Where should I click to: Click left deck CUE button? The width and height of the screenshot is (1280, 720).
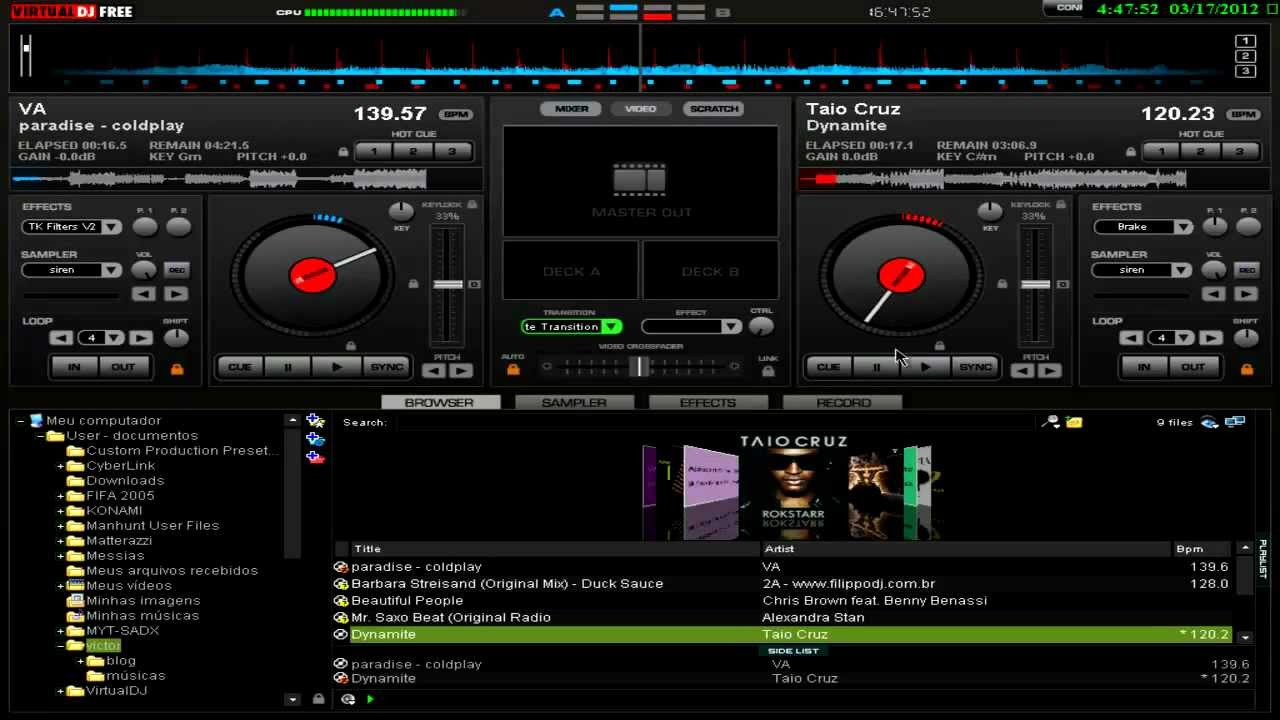240,367
